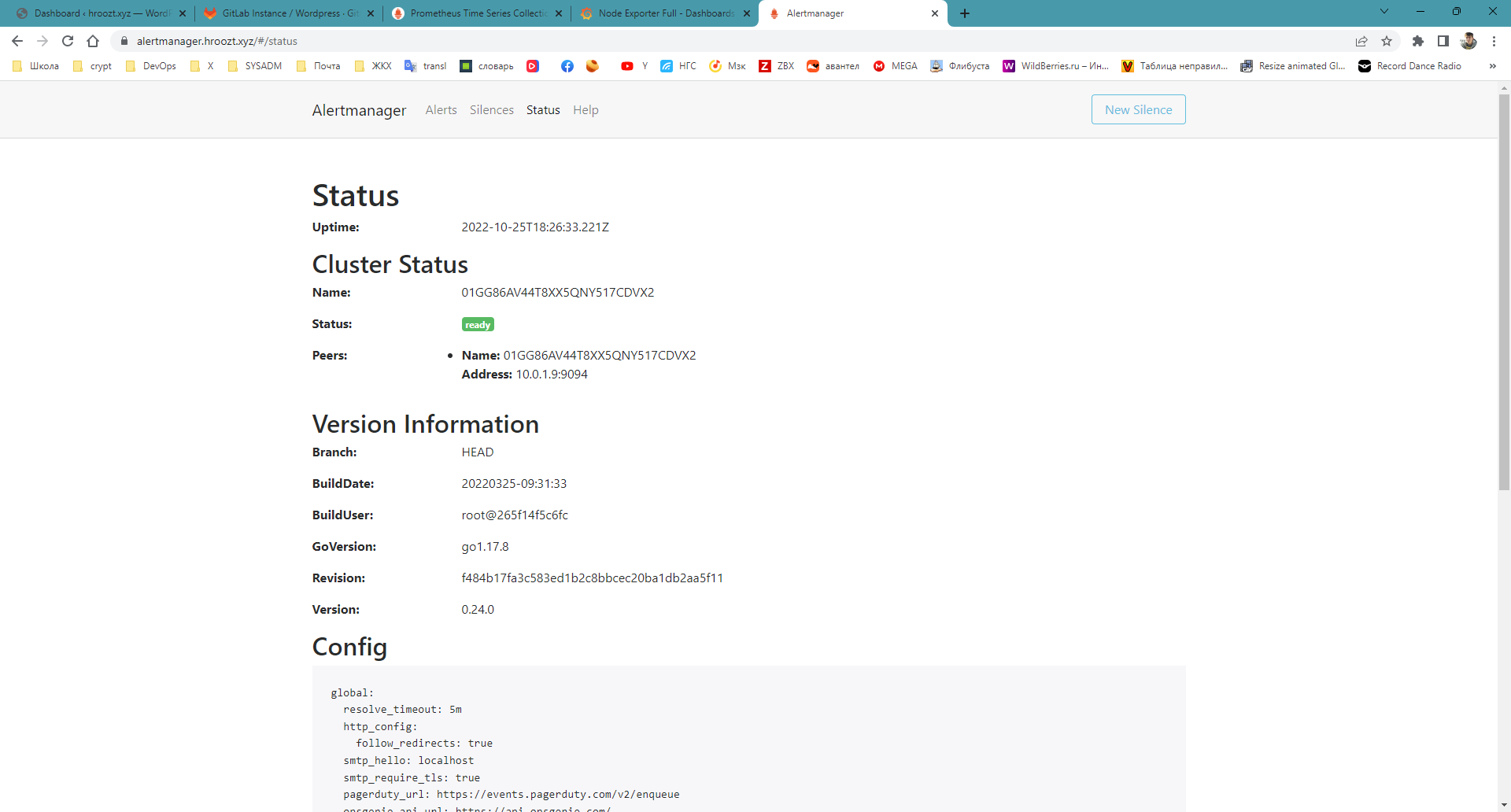The image size is (1511, 812).
Task: Click the New Silence button
Action: [1138, 109]
